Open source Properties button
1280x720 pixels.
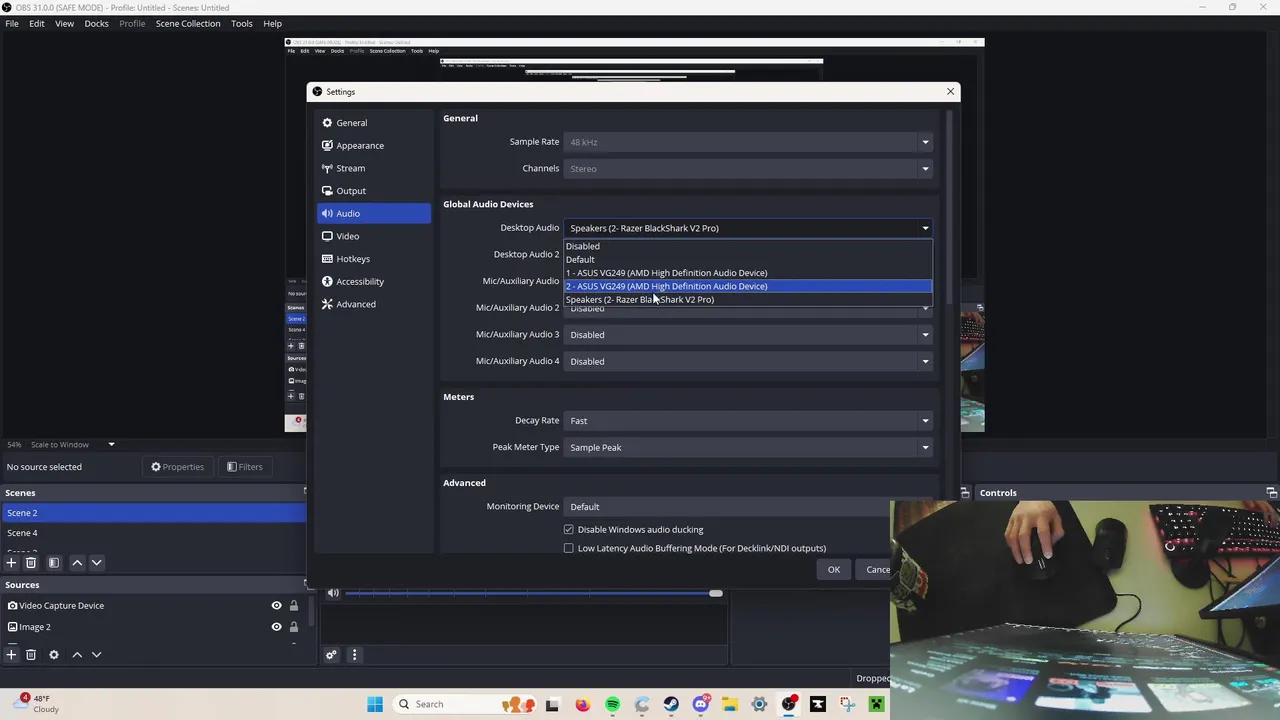[177, 467]
